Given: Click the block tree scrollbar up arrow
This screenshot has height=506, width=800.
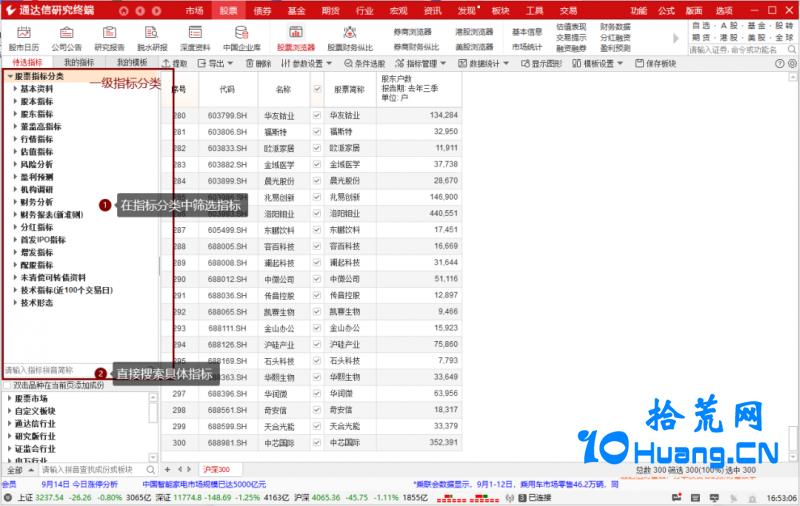Looking at the screenshot, I should [x=153, y=397].
